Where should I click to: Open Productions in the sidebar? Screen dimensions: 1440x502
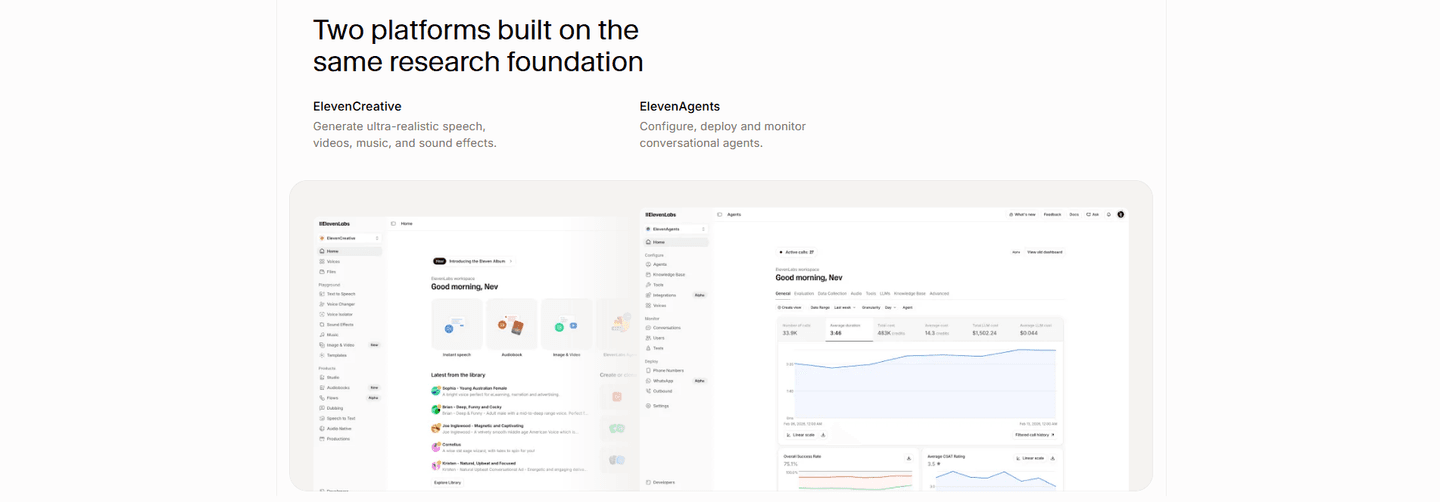pos(349,438)
